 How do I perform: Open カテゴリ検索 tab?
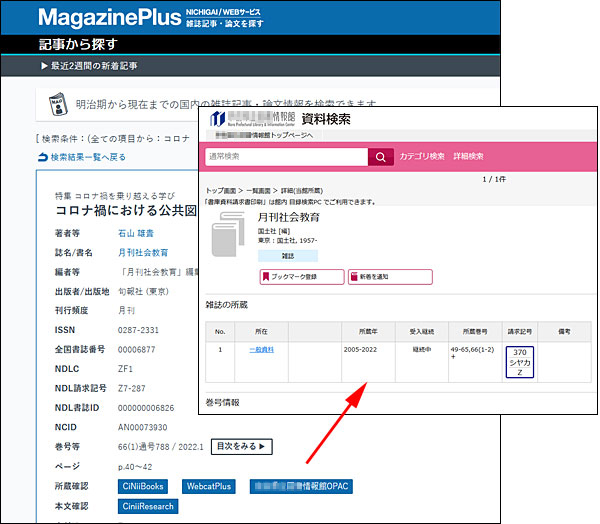(422, 157)
